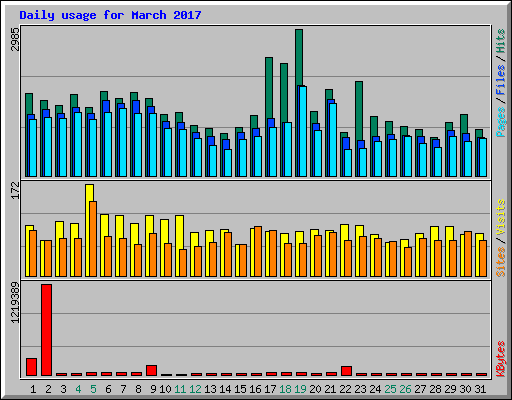Click green weekend day label 12
The width and height of the screenshot is (512, 400).
click(195, 389)
